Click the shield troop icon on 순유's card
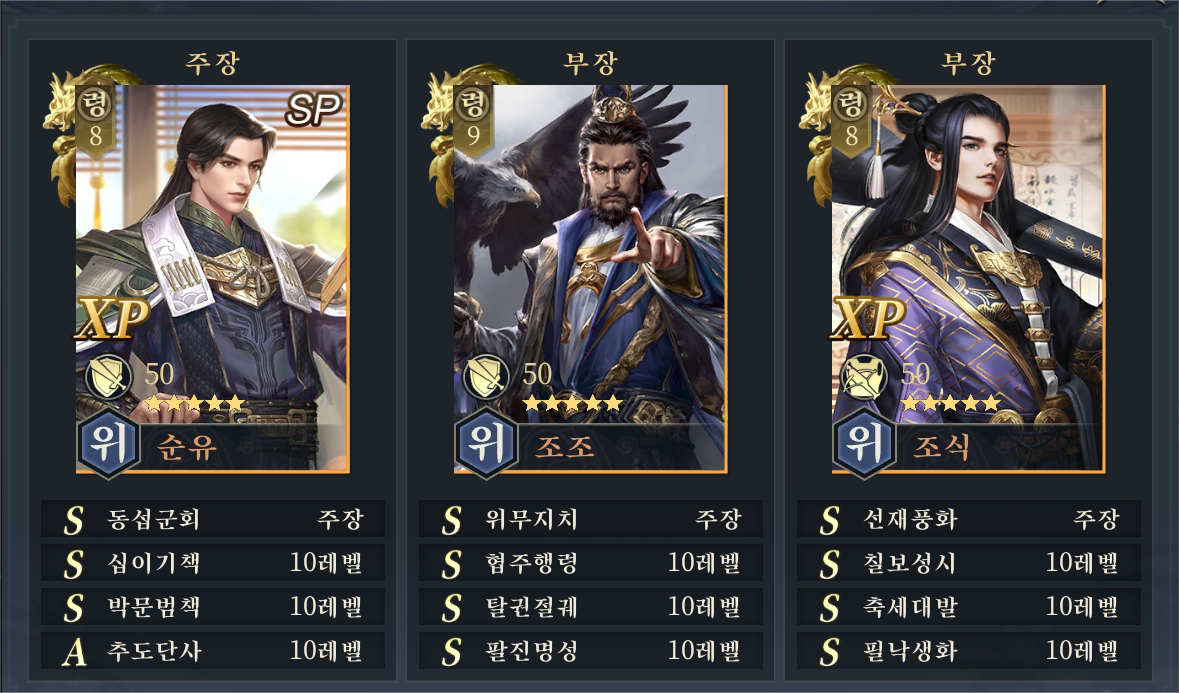 (x=109, y=376)
